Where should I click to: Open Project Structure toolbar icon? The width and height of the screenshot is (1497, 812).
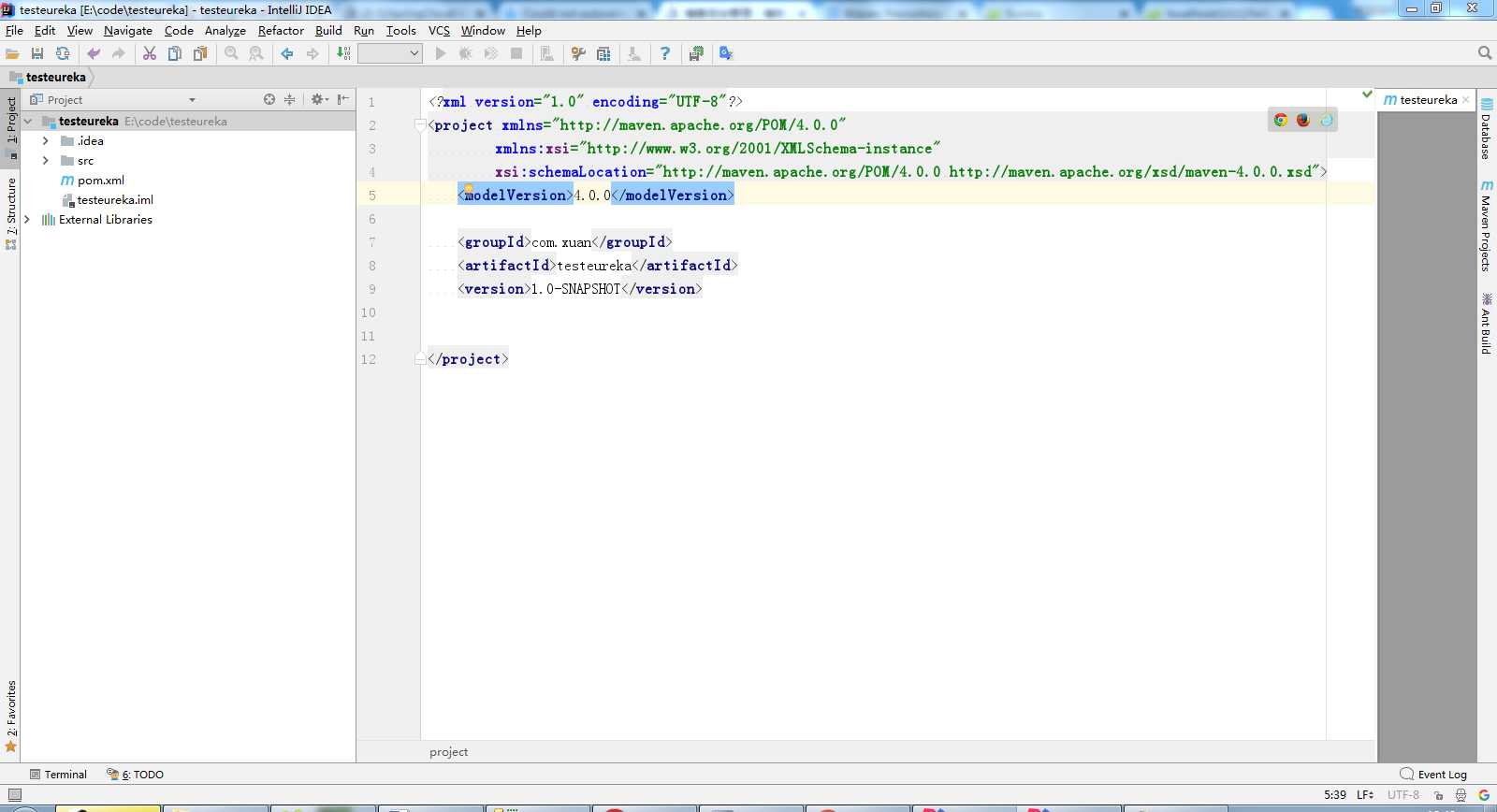603,53
